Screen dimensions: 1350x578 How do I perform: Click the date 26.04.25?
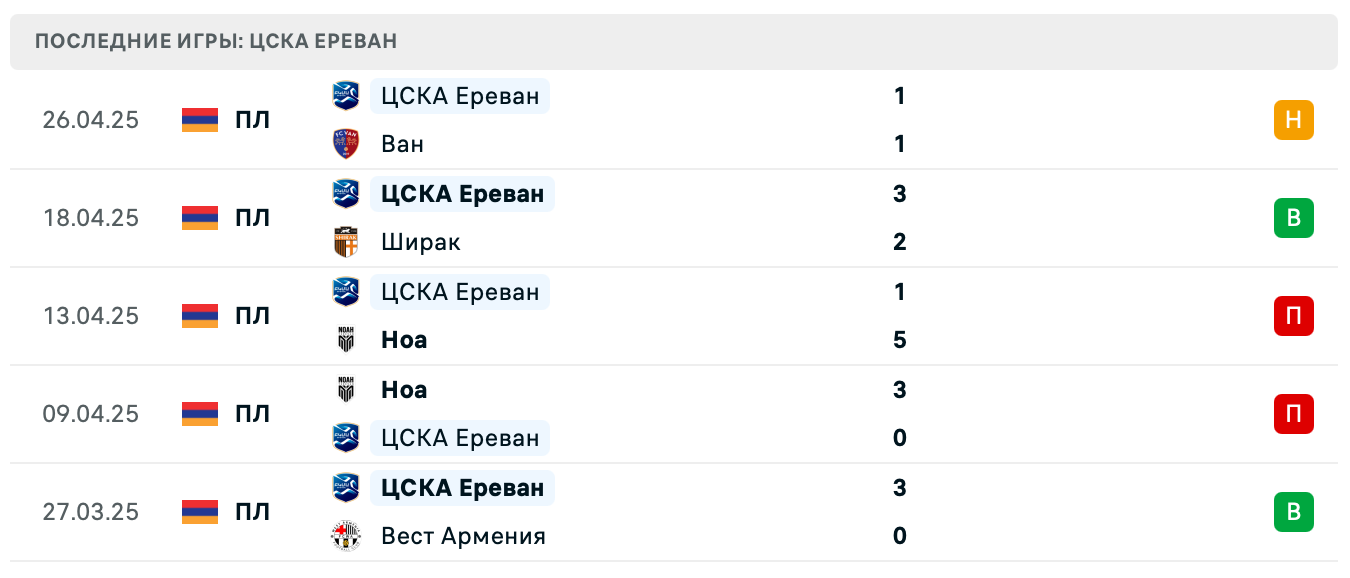pos(91,119)
